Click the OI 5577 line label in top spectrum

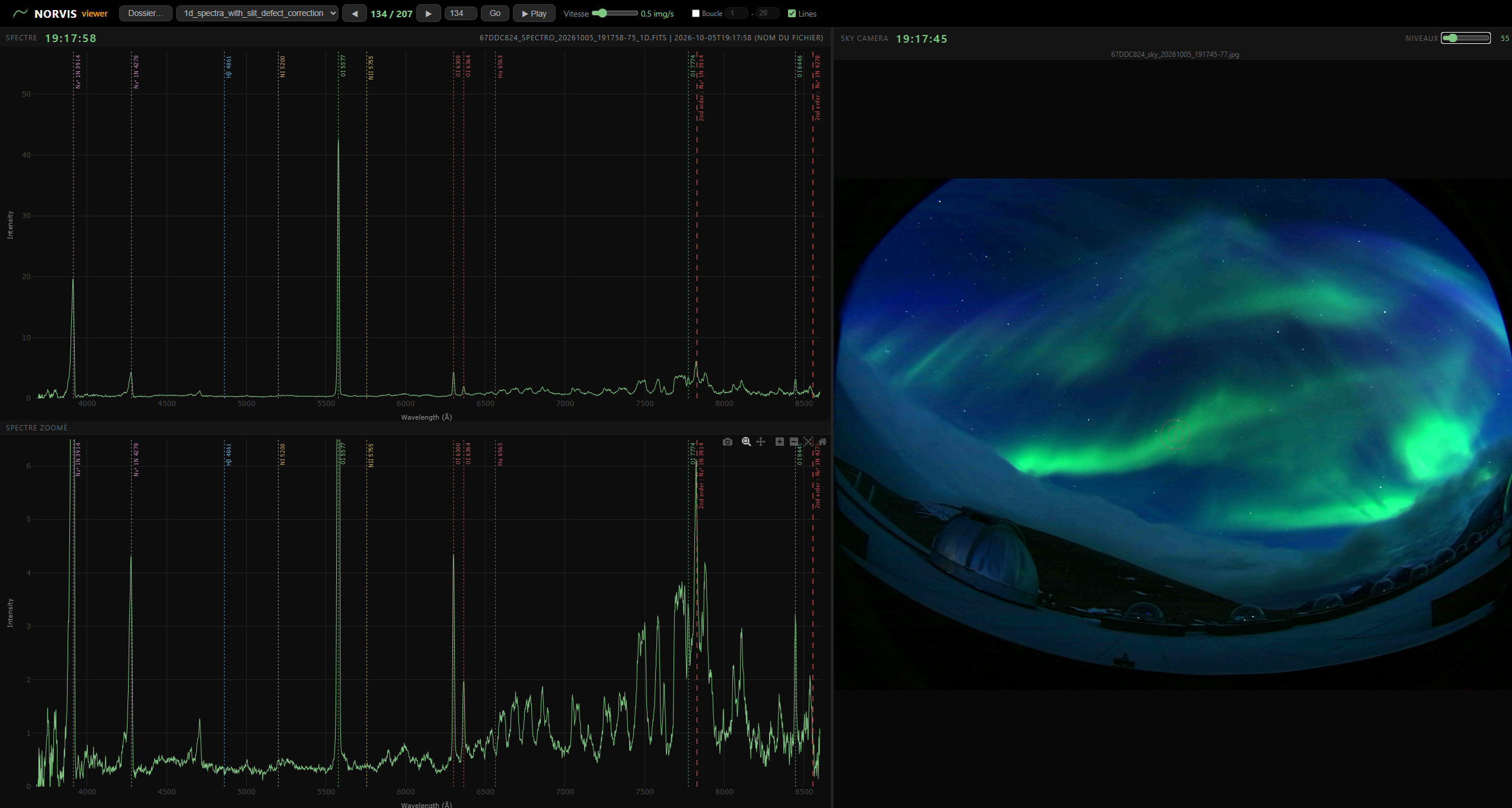pos(343,66)
